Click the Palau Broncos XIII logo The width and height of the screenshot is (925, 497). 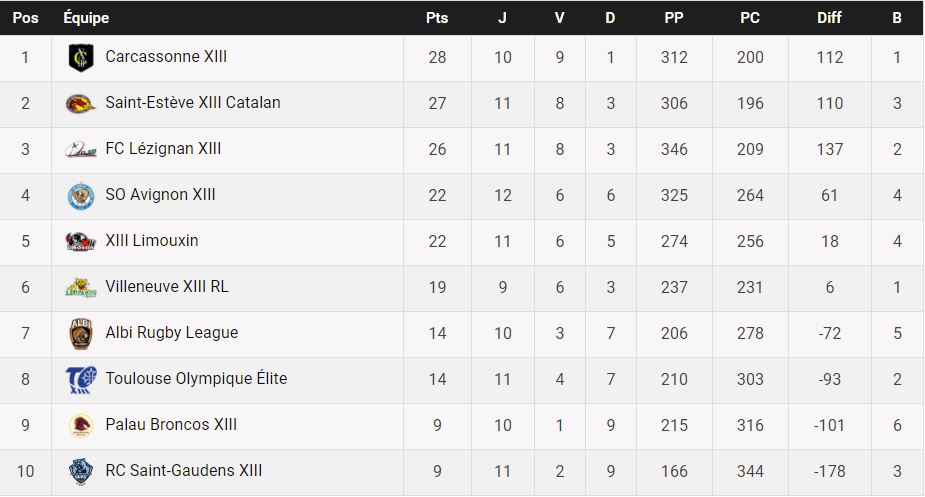80,425
